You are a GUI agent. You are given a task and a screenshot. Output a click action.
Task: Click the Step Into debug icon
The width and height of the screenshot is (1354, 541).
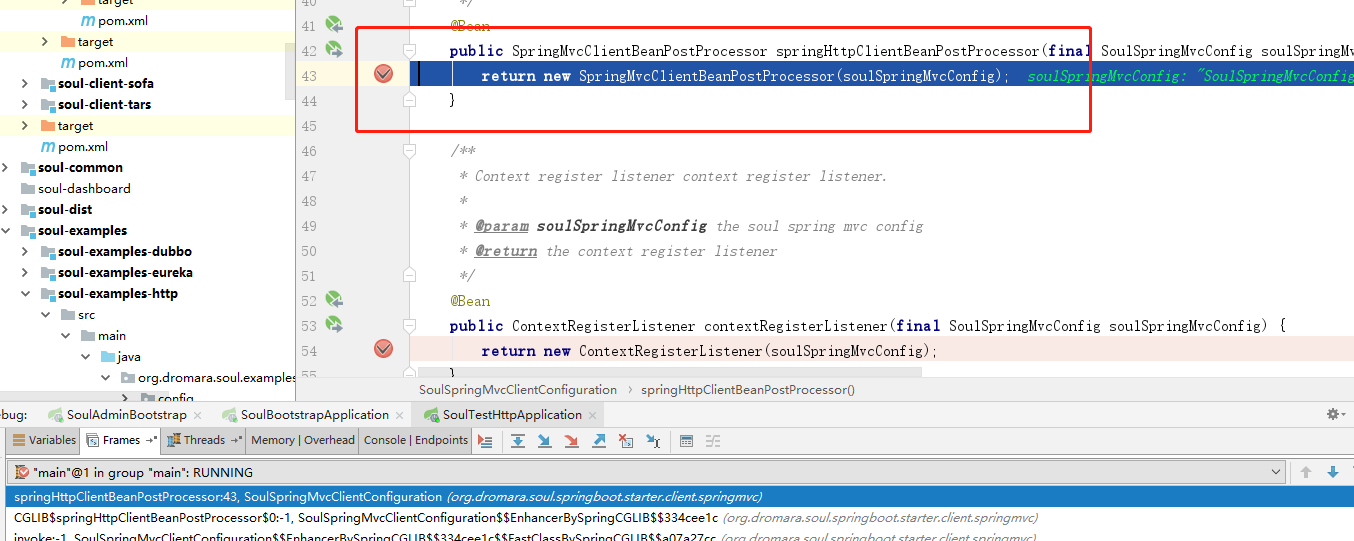click(x=545, y=441)
